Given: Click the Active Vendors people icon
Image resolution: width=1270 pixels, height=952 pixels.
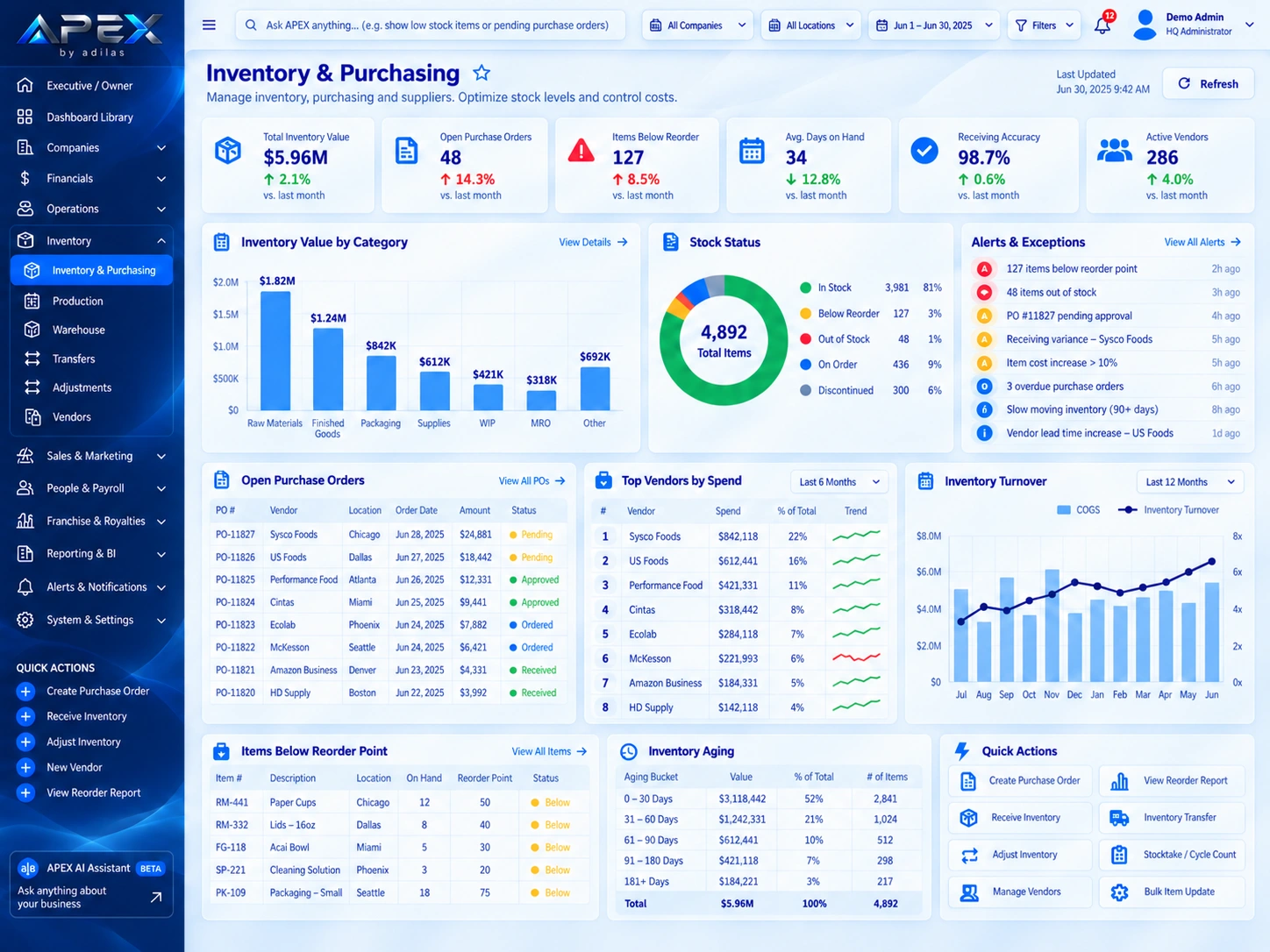Looking at the screenshot, I should pos(1114,151).
